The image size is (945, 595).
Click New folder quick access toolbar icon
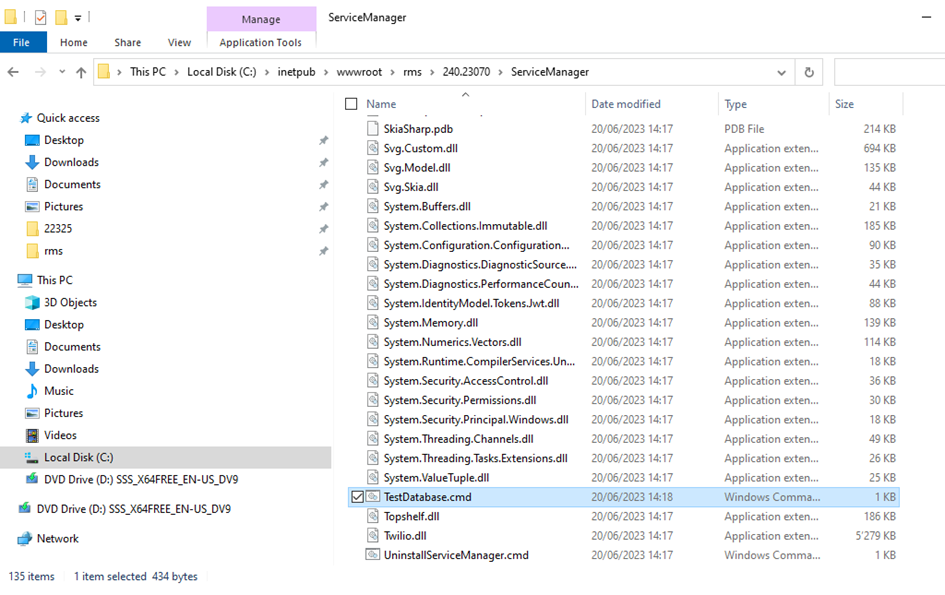(x=61, y=17)
